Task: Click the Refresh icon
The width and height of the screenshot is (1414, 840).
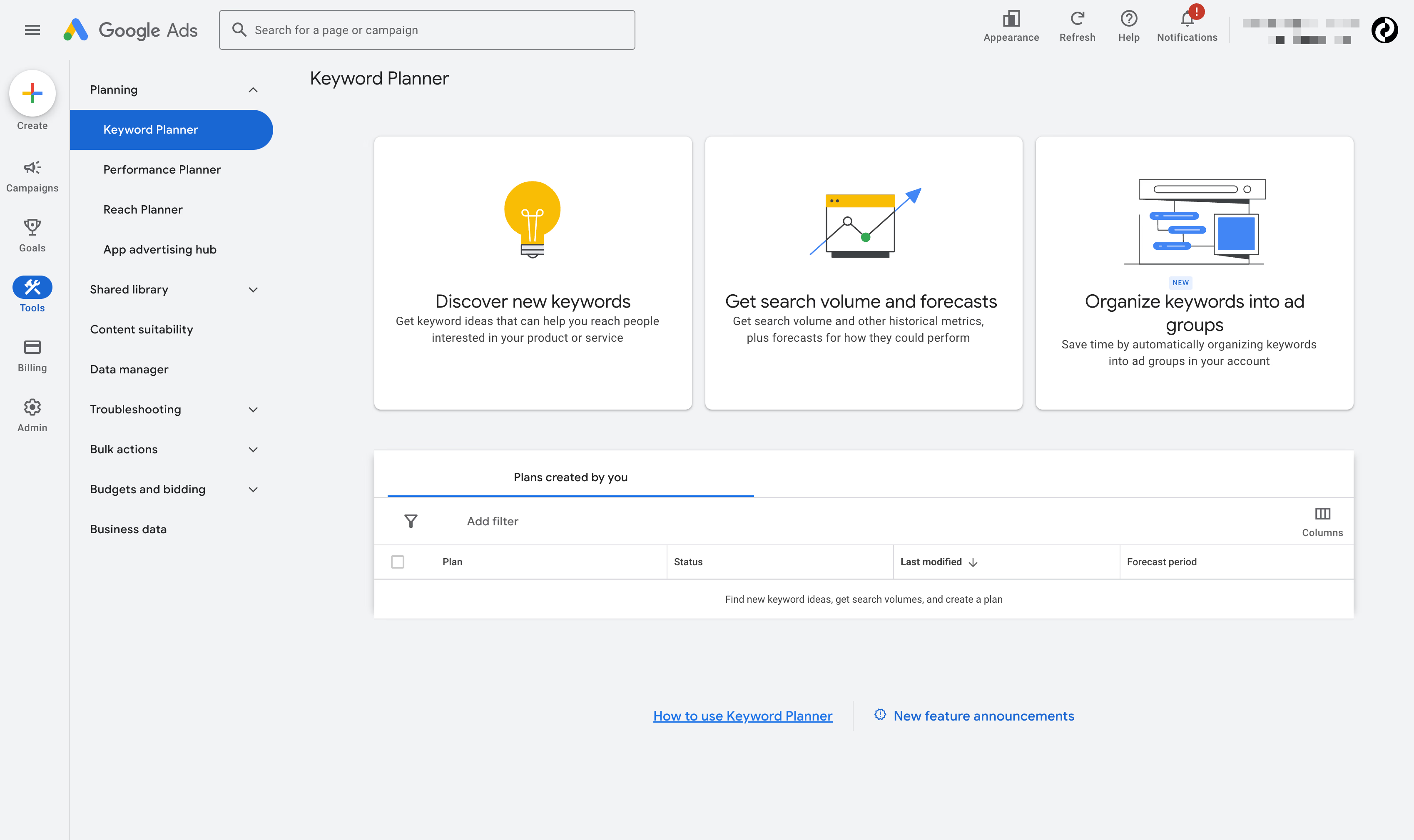Action: (1077, 19)
